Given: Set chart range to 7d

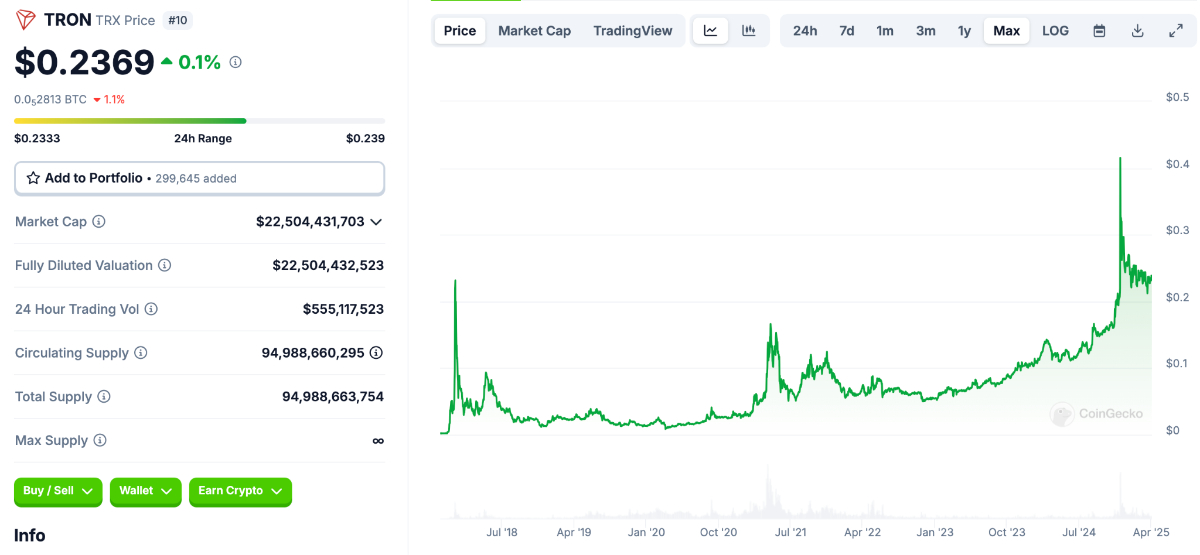Looking at the screenshot, I should click(847, 31).
